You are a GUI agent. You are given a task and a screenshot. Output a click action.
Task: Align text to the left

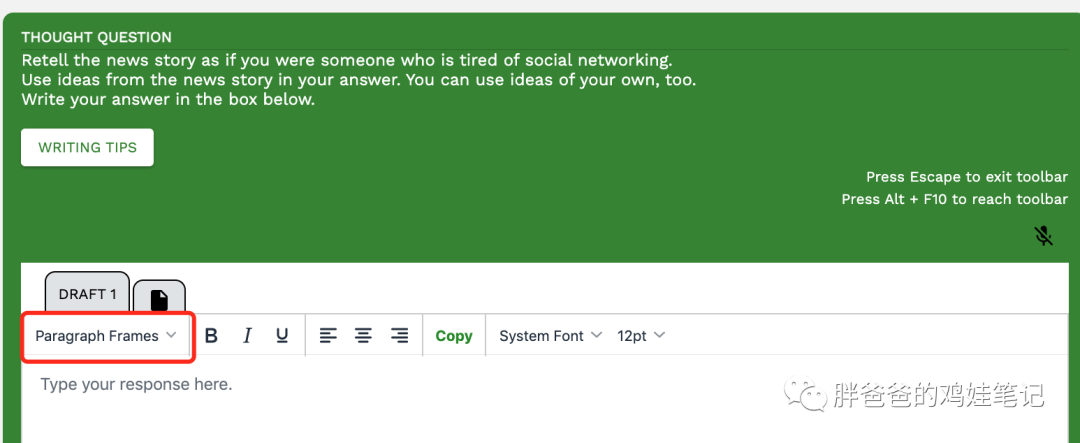(x=328, y=336)
